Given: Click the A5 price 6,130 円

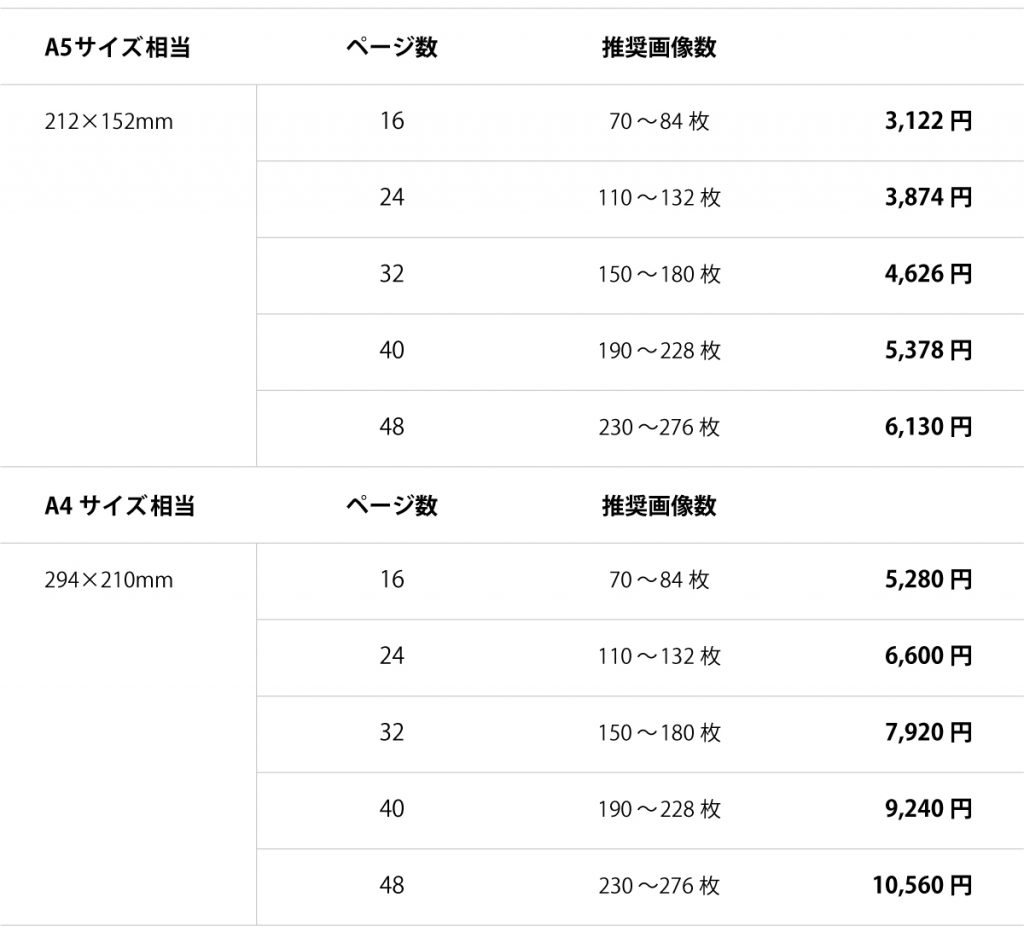Looking at the screenshot, I should [928, 427].
